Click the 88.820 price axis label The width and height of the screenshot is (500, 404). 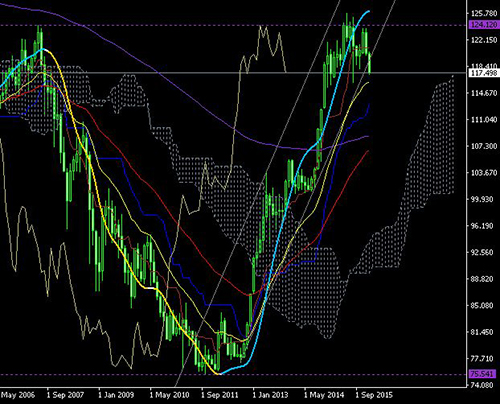coord(484,279)
